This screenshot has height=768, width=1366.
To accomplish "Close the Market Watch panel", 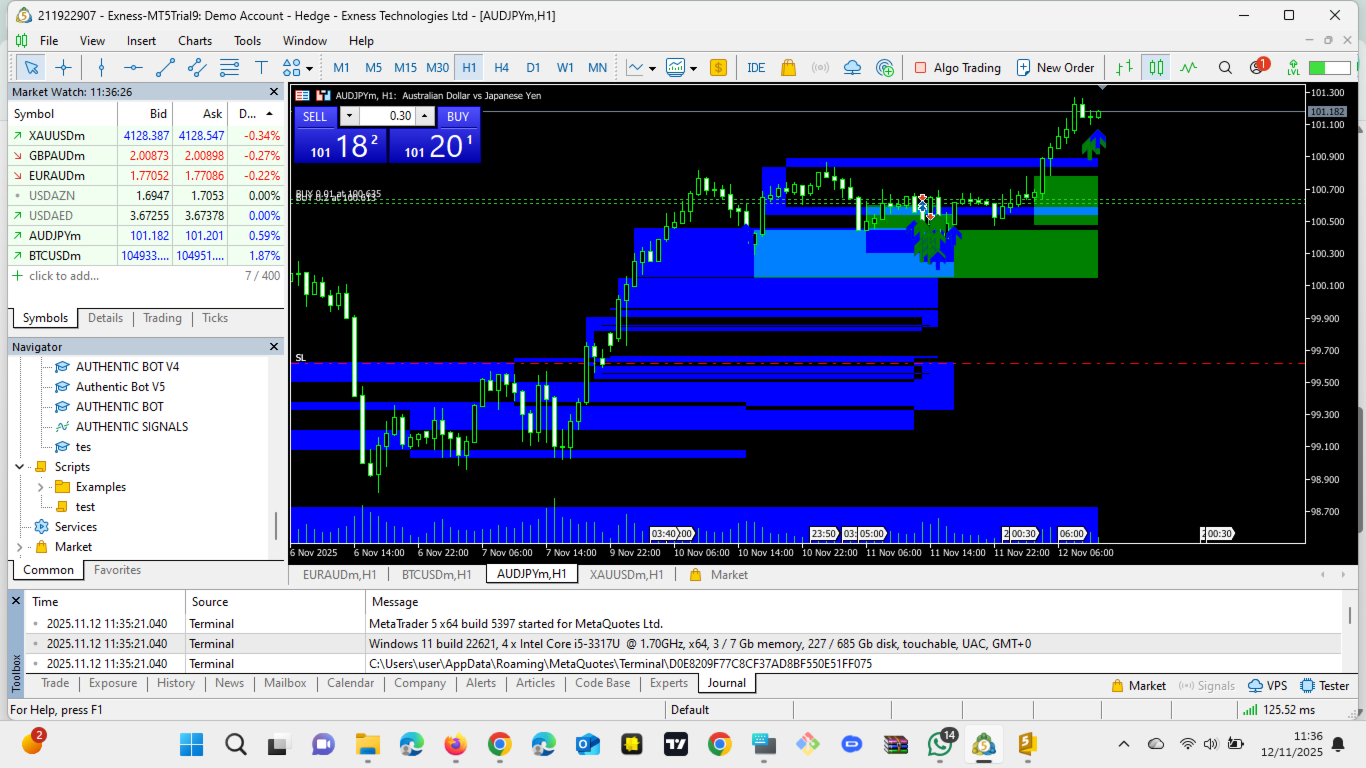I will (274, 91).
